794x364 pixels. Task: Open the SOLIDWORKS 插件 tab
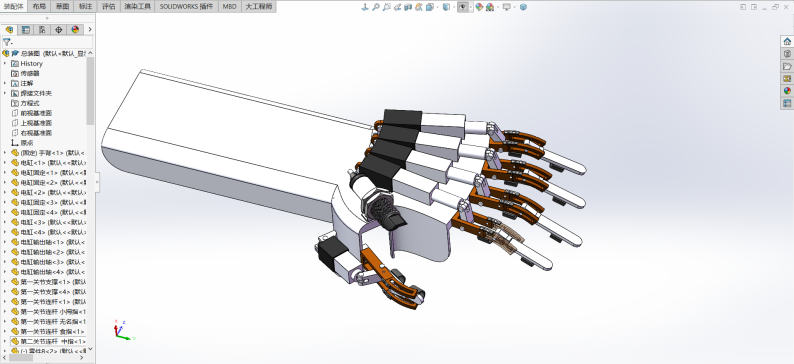(x=186, y=7)
